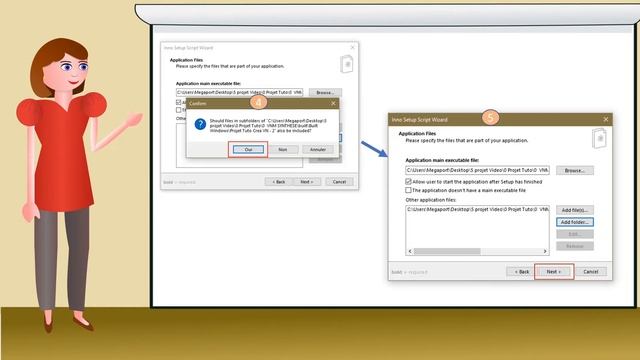This screenshot has height=360, width=640.
Task: Click Cancel in the right wizard window
Action: tap(590, 271)
